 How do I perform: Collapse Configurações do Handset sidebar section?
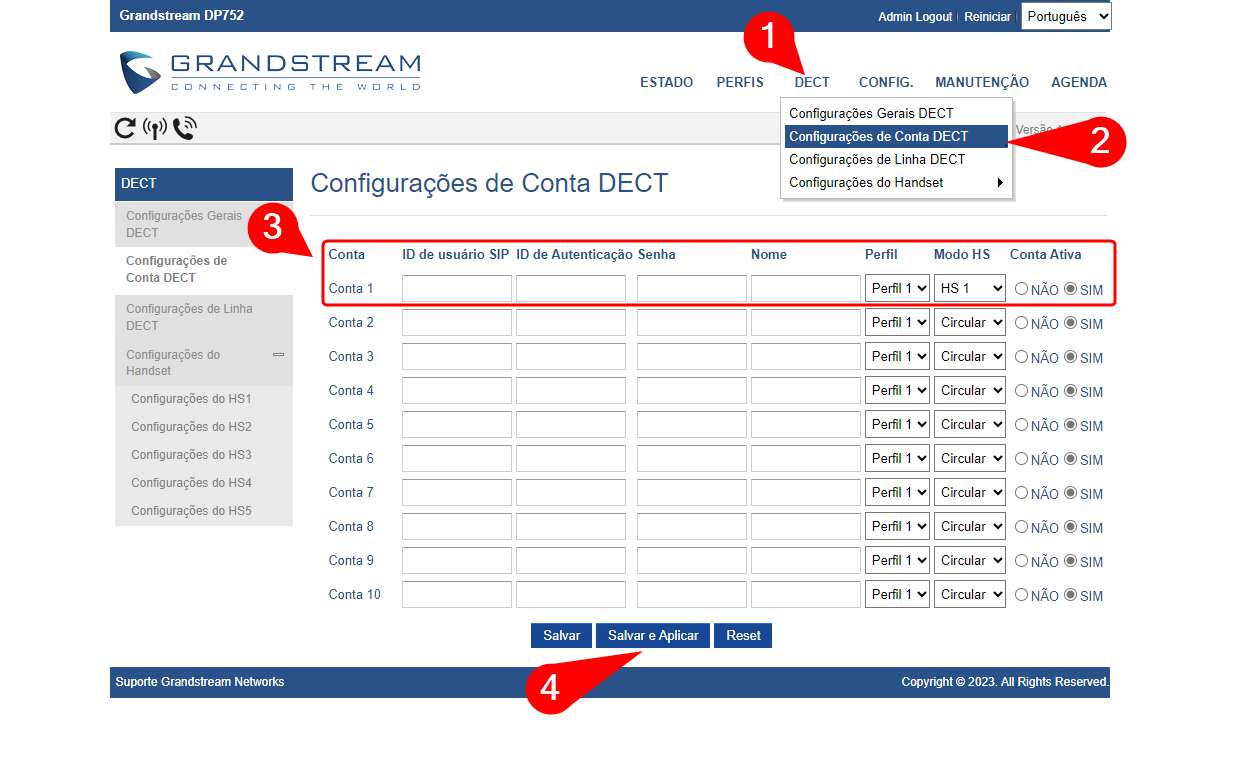click(x=278, y=355)
